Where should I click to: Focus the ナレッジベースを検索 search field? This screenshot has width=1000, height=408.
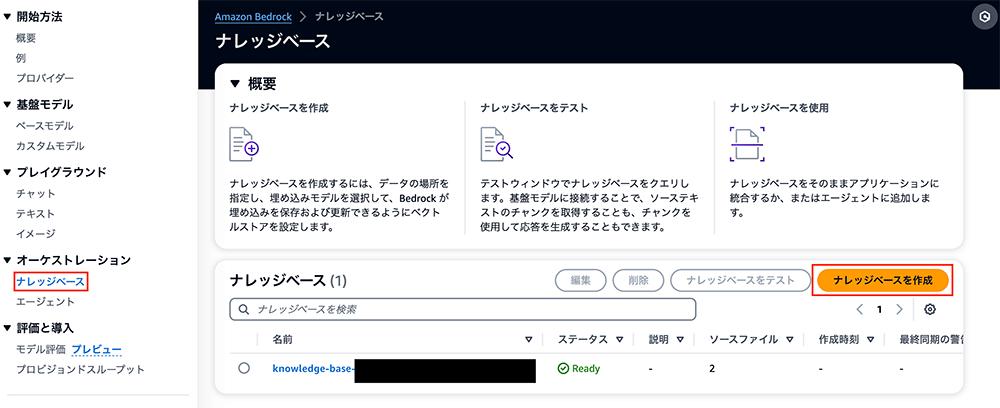point(462,309)
